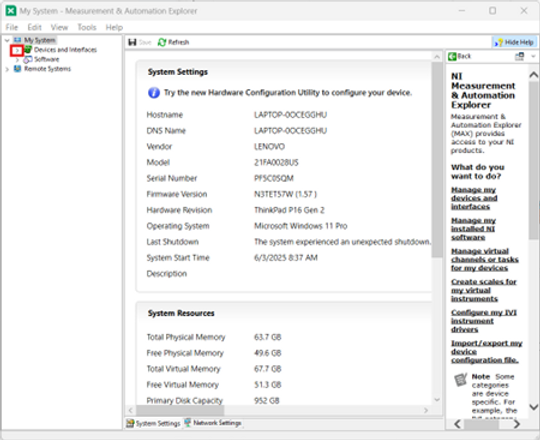Image resolution: width=540 pixels, height=440 pixels.
Task: Expand the Remote Systems node
Action: tap(7, 69)
